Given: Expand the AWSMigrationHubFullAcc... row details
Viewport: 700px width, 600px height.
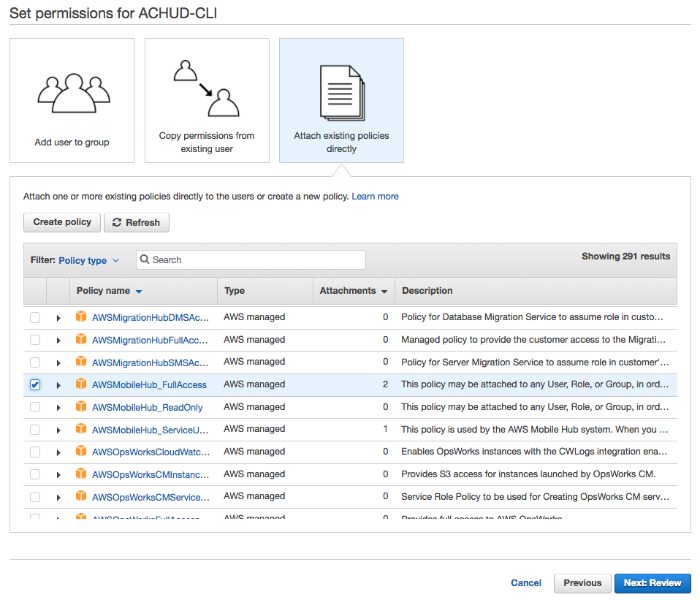Looking at the screenshot, I should pyautogui.click(x=58, y=341).
